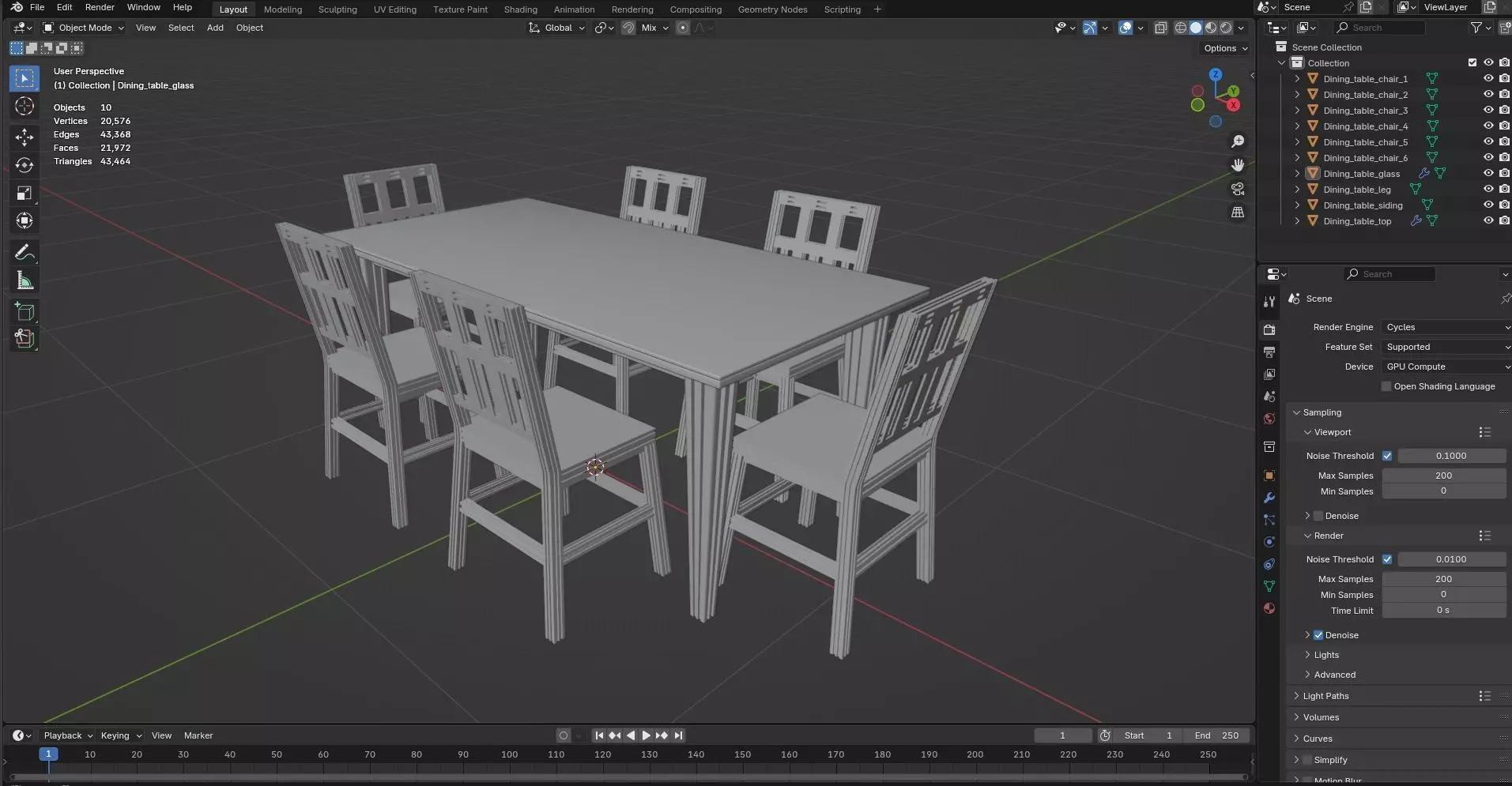Switch to rendered viewport shading

[x=1226, y=28]
